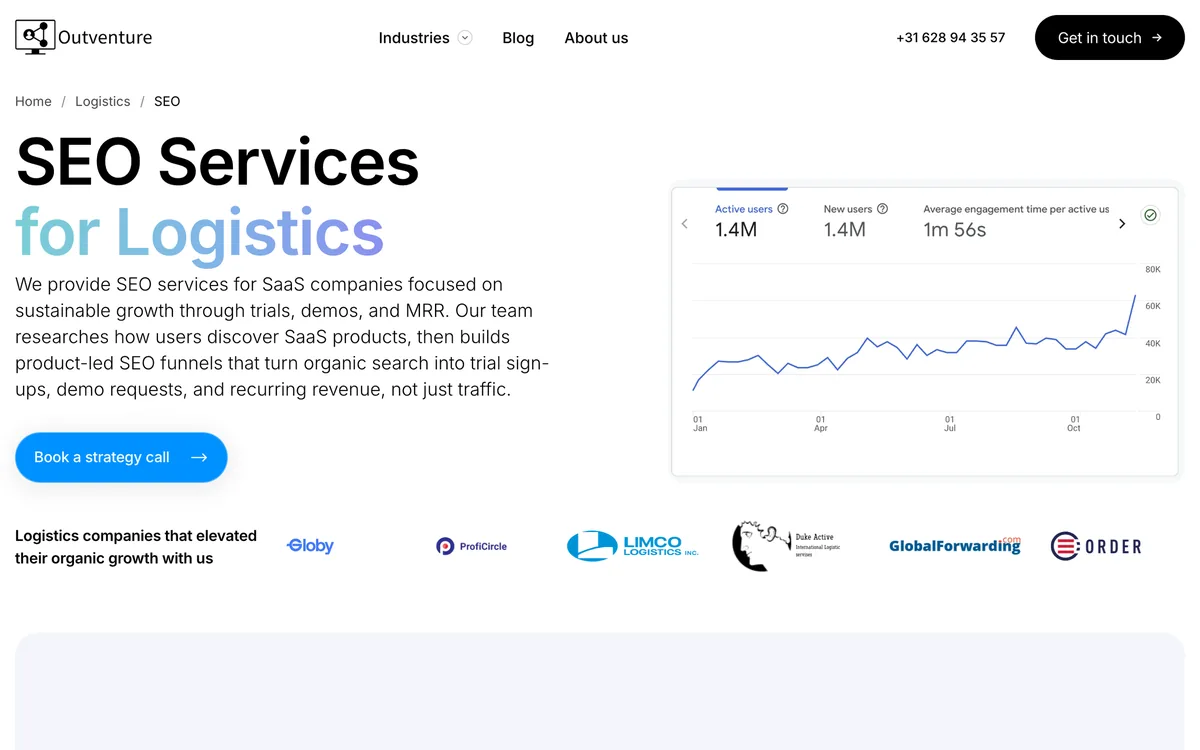The width and height of the screenshot is (1200, 750).
Task: Click the Get in touch button
Action: coord(1109,38)
